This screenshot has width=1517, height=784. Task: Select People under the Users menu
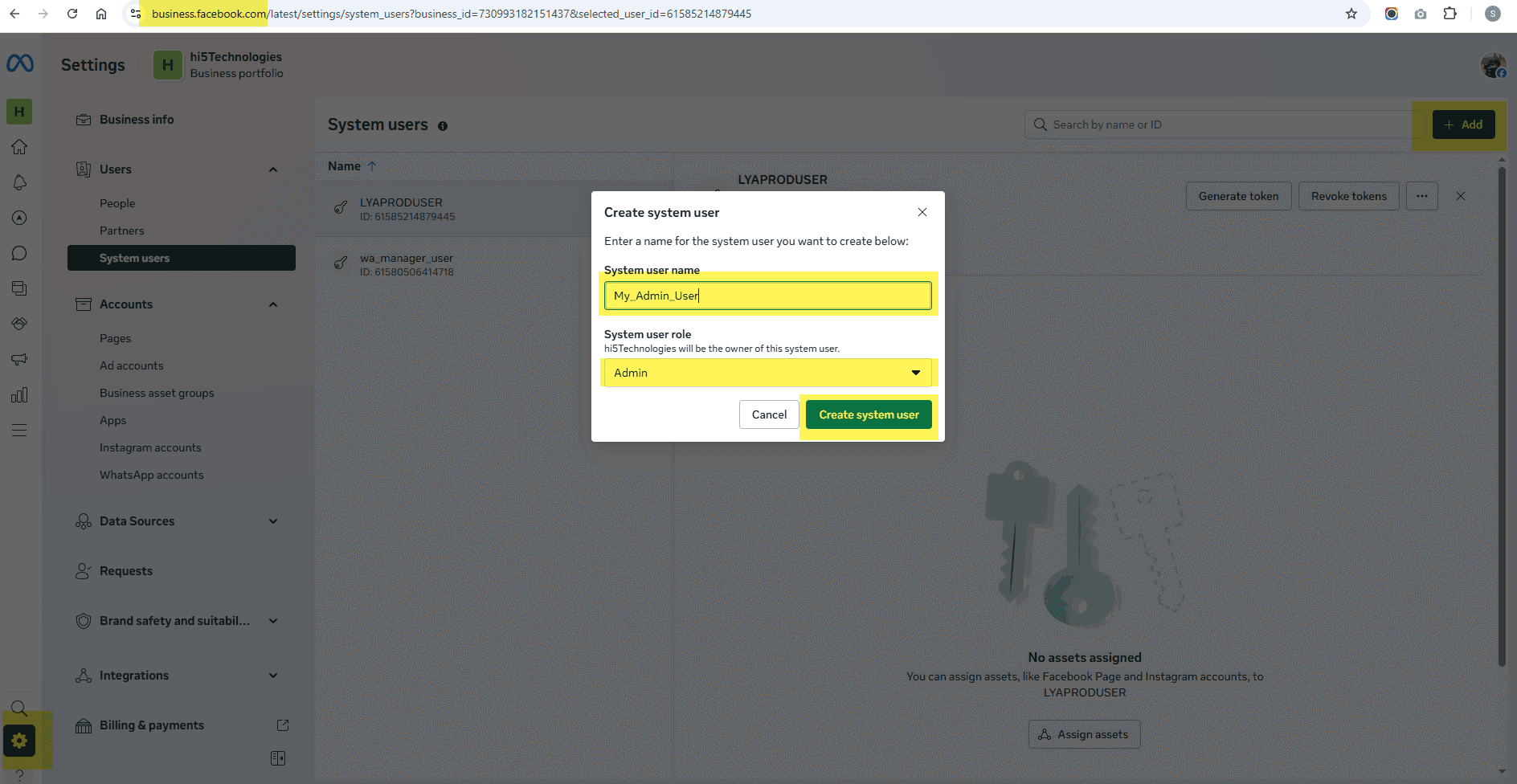(x=117, y=202)
